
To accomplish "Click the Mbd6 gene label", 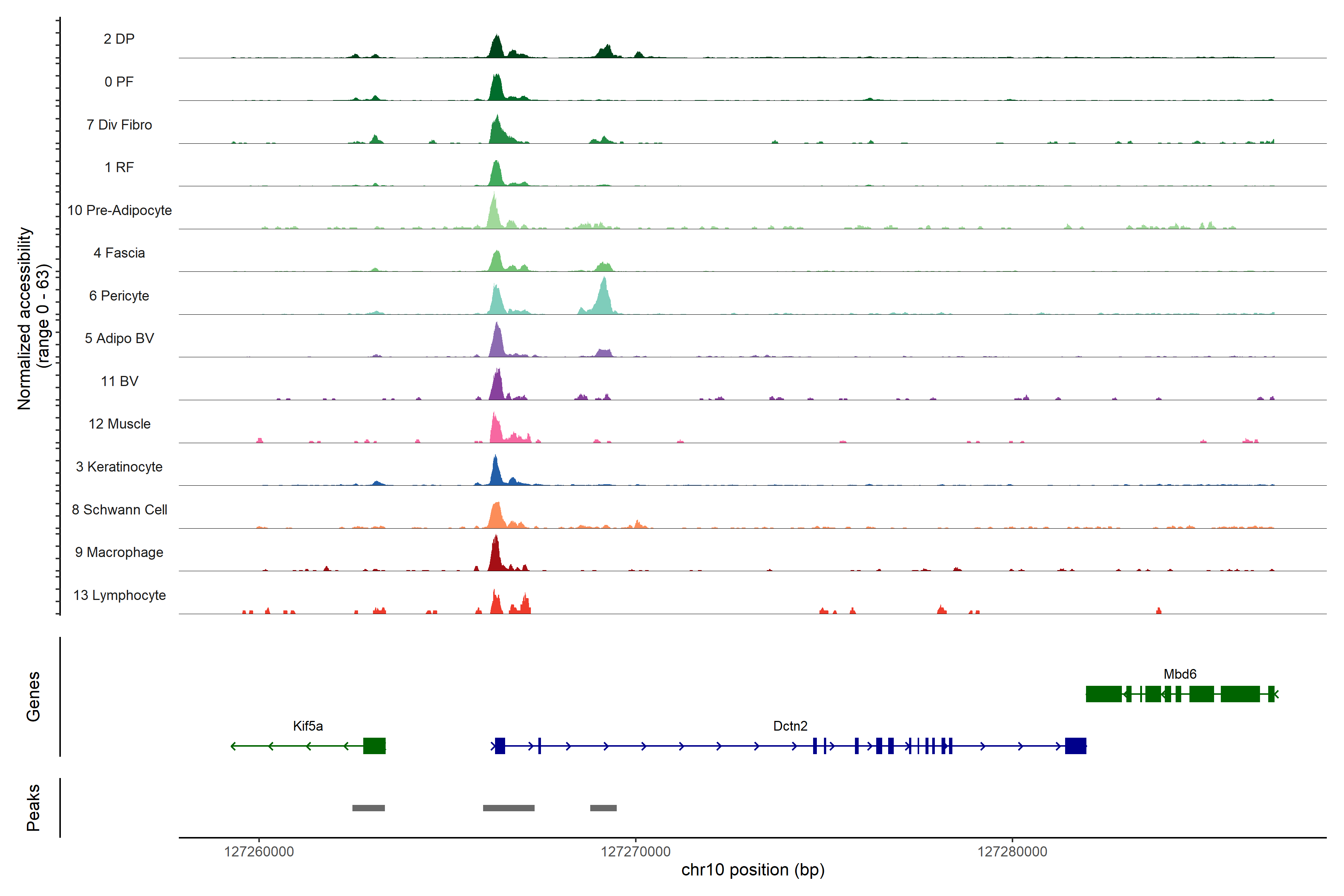I will [x=1180, y=674].
